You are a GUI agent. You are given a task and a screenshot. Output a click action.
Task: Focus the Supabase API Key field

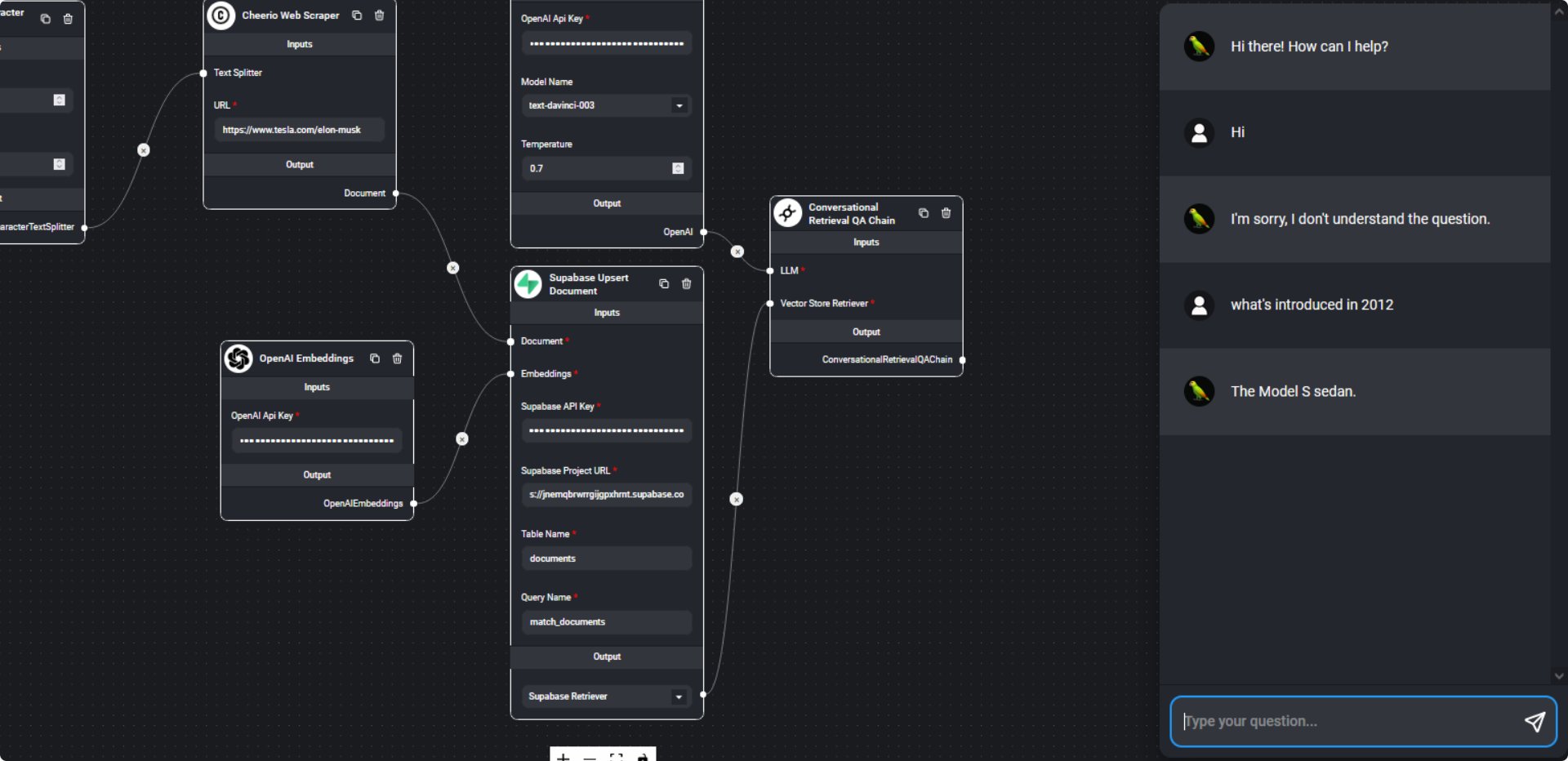[x=606, y=430]
